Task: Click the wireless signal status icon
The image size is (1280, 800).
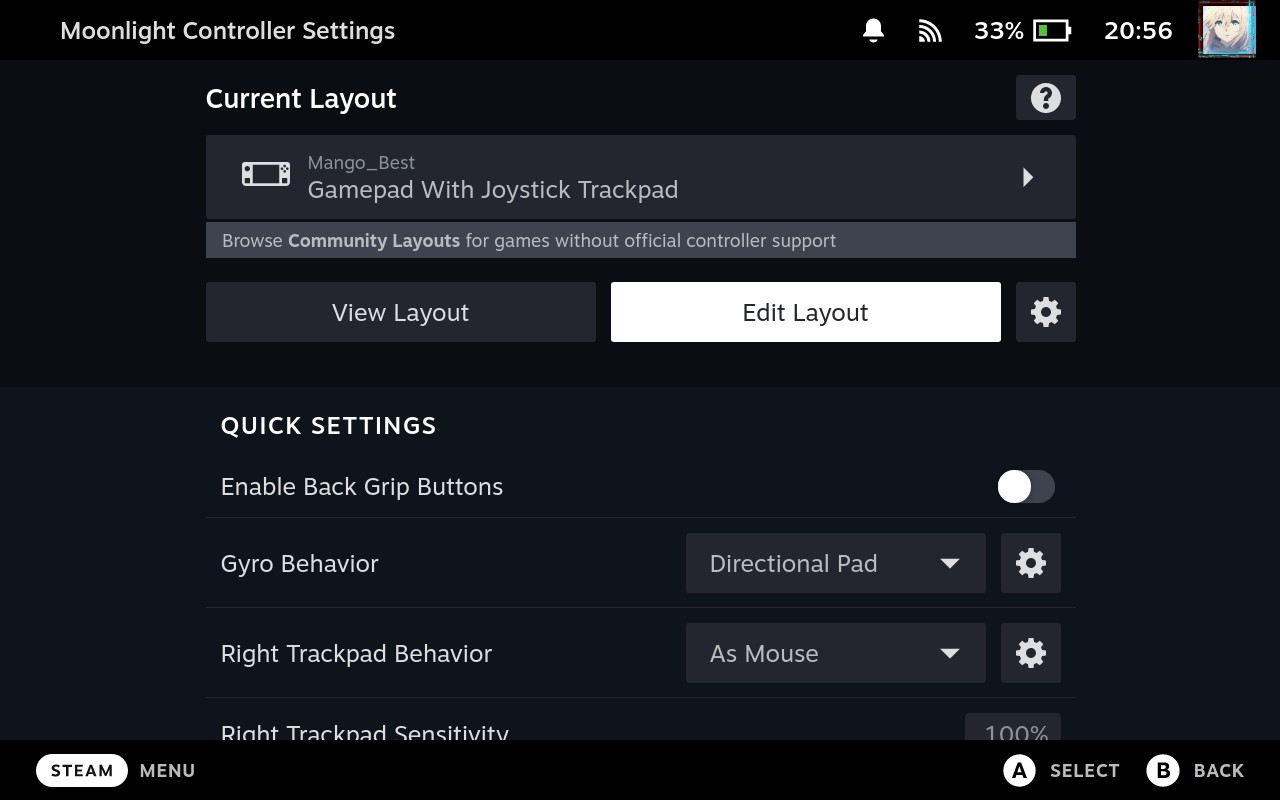Action: [x=930, y=31]
